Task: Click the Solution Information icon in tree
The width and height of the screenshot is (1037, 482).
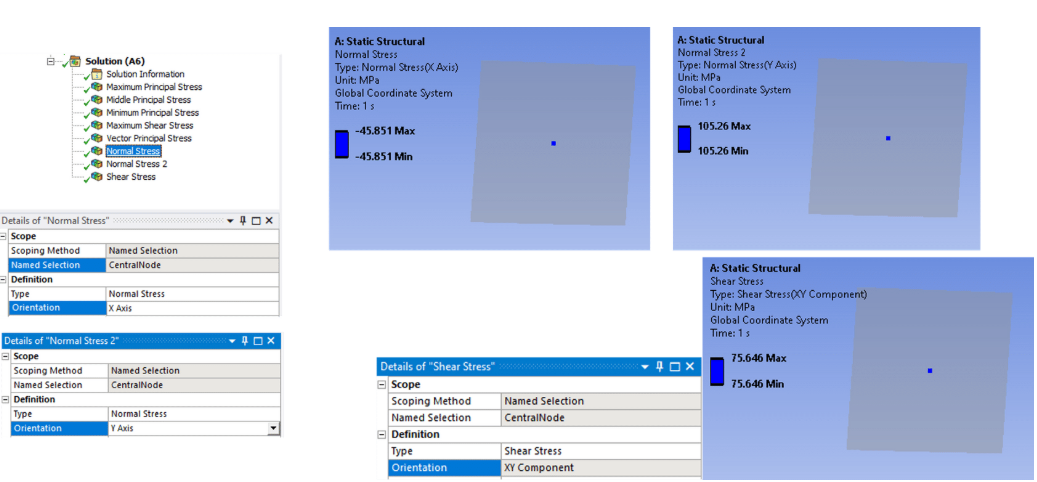Action: [97, 74]
